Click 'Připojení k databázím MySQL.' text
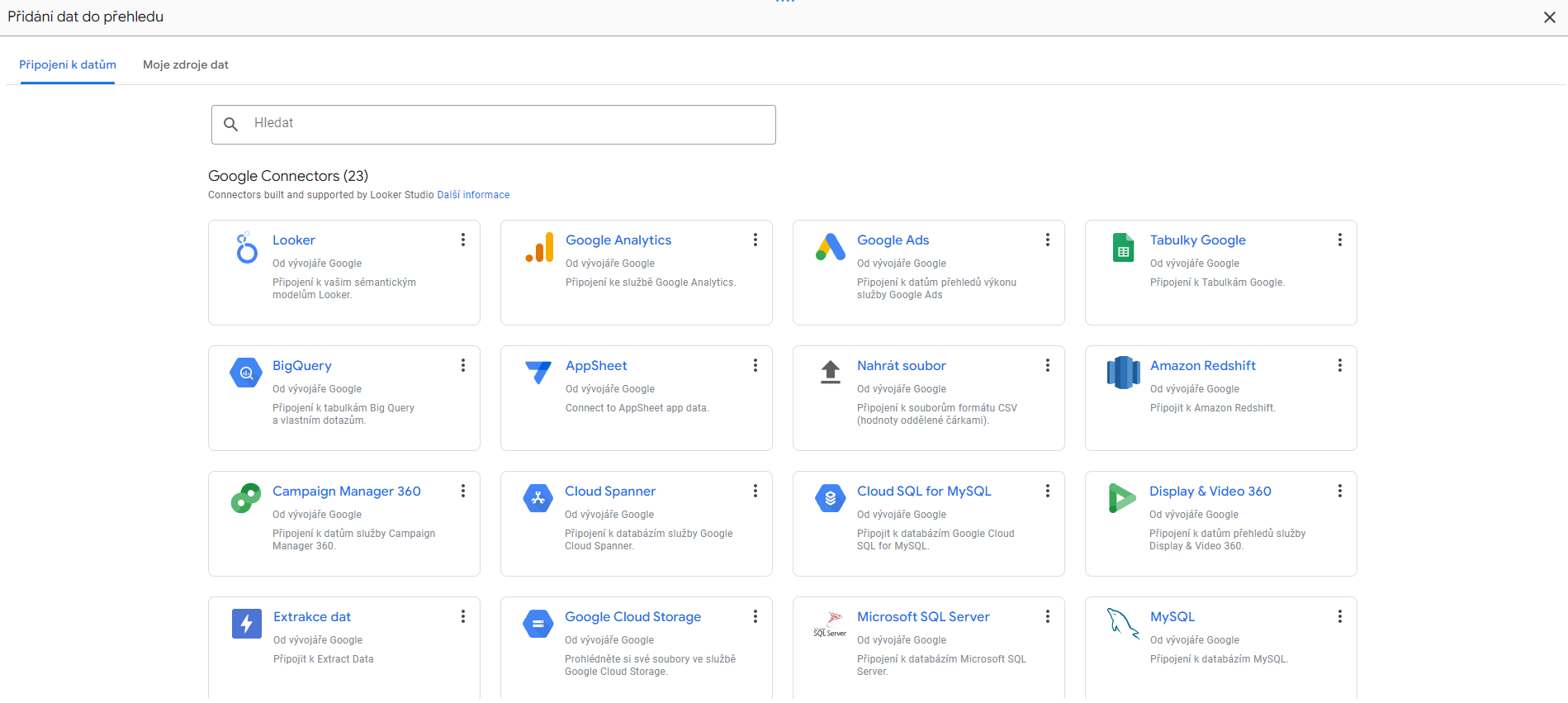1568x703 pixels. (1220, 659)
